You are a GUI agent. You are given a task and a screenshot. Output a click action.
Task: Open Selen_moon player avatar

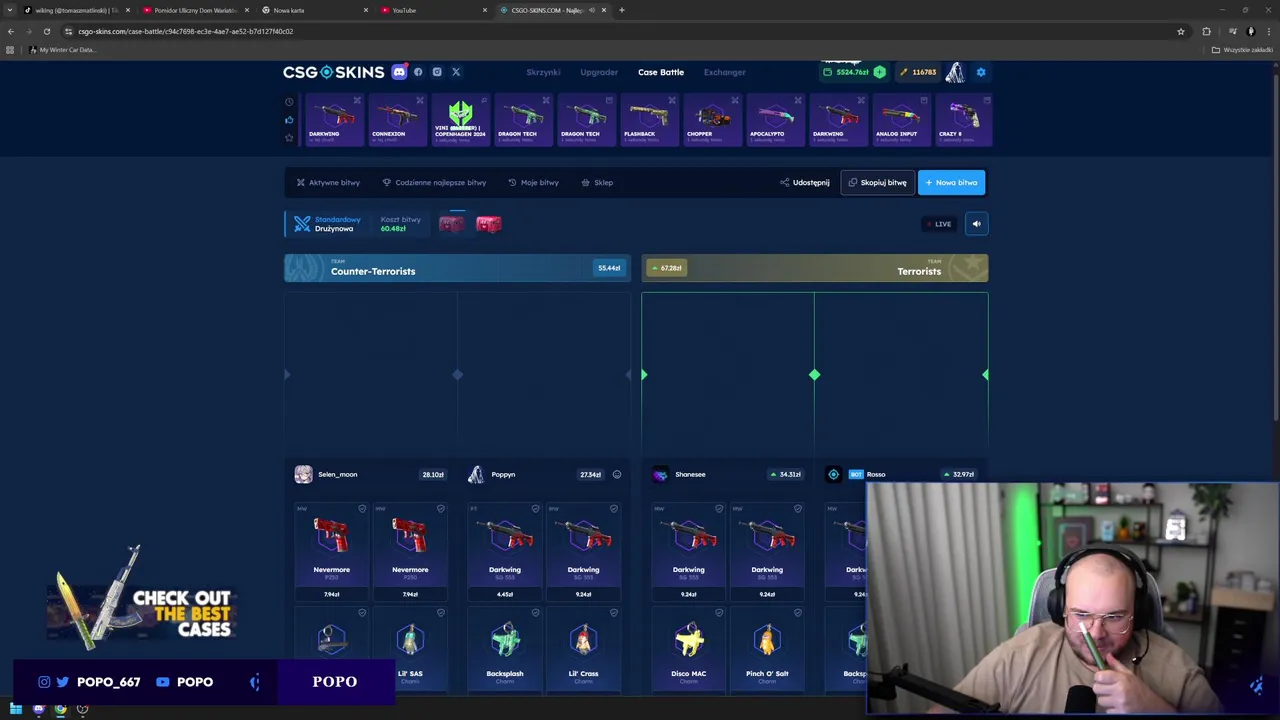tap(303, 474)
